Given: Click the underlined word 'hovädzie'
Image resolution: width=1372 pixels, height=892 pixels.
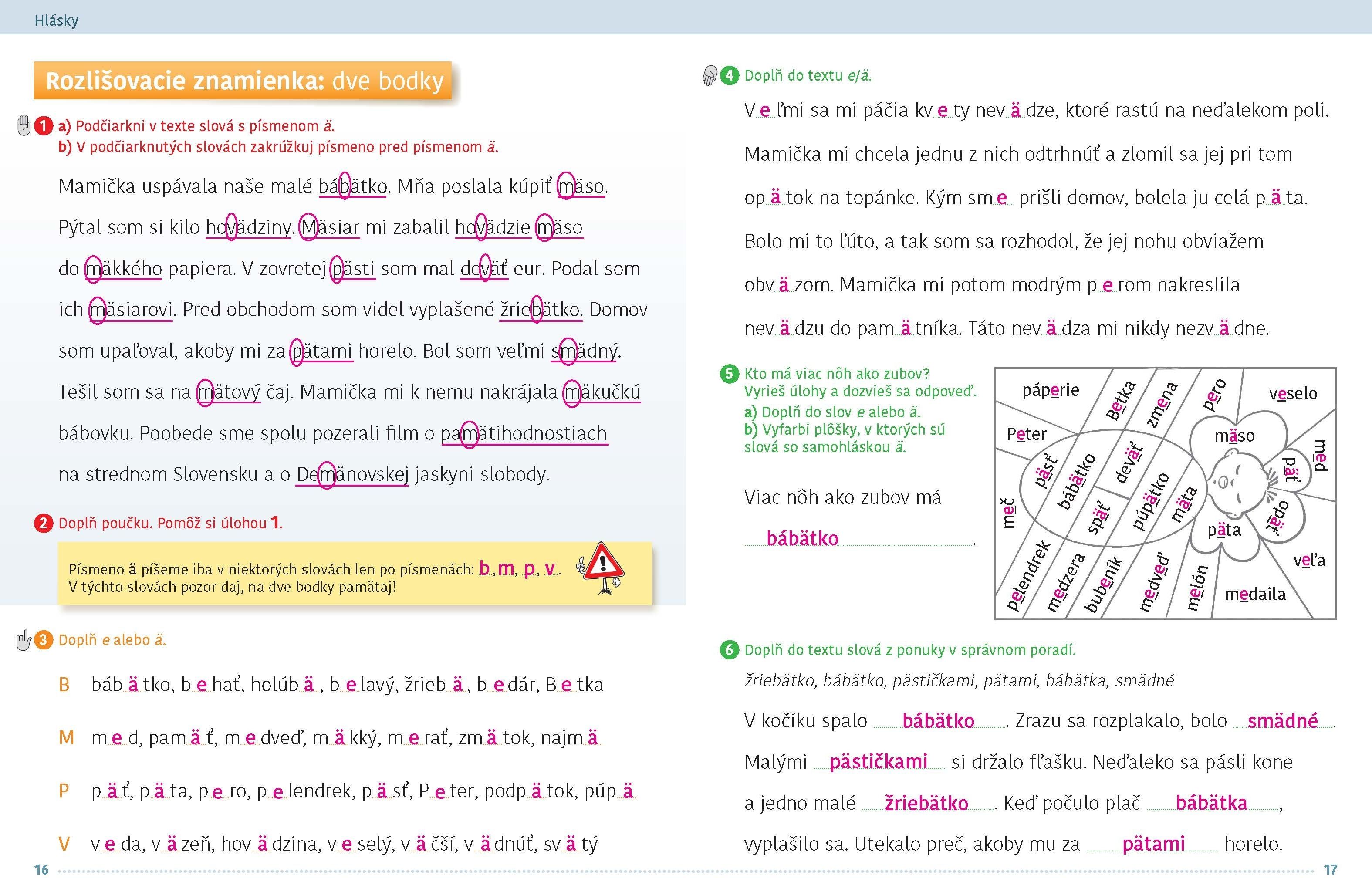Looking at the screenshot, I should tap(493, 227).
